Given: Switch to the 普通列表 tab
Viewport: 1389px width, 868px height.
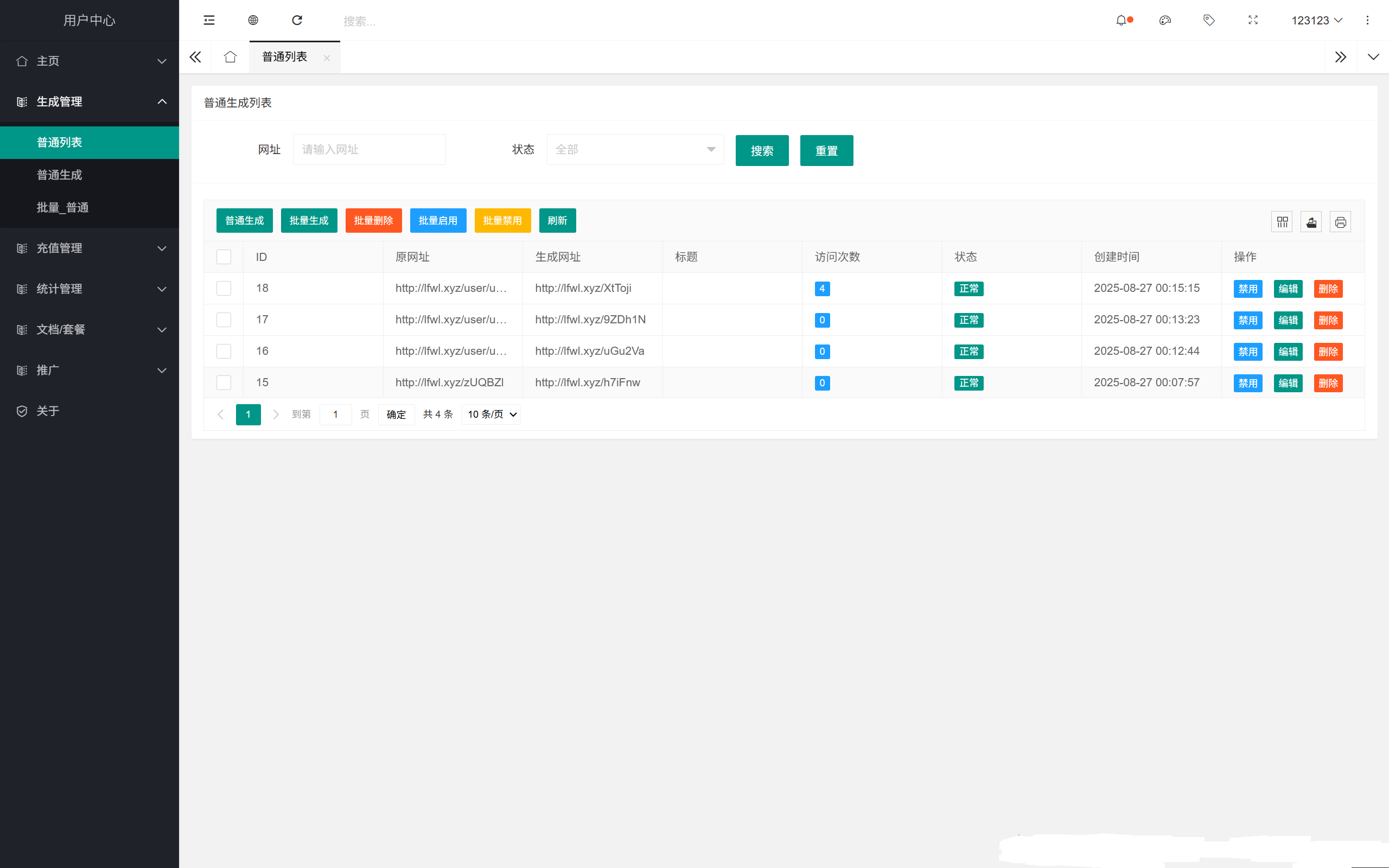Looking at the screenshot, I should [285, 57].
